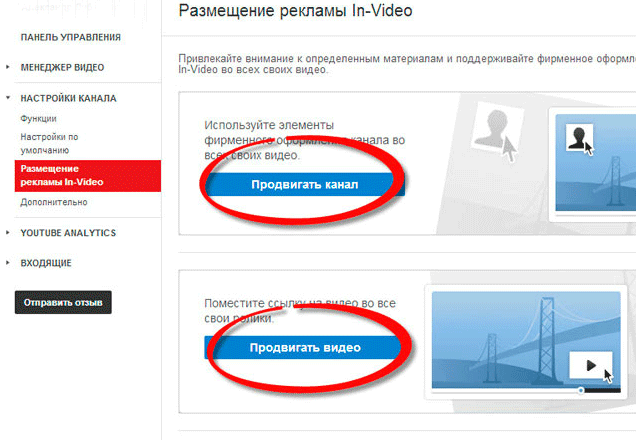Click the bridge thumbnail in the channel card
Viewport: 636px width, 440px height.
coord(595,162)
